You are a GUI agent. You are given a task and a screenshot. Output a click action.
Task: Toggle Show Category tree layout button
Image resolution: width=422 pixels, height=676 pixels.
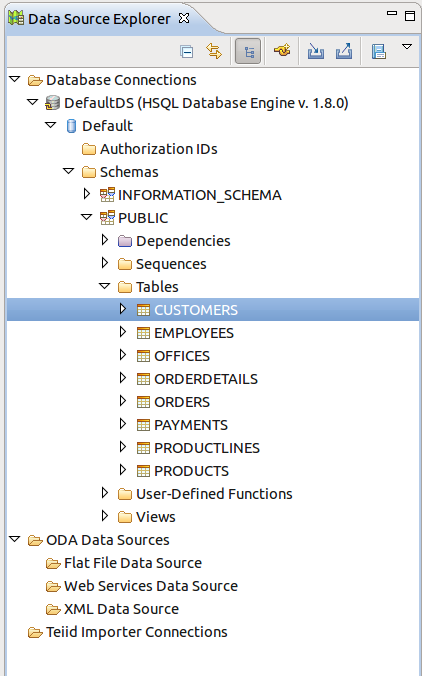[x=248, y=51]
